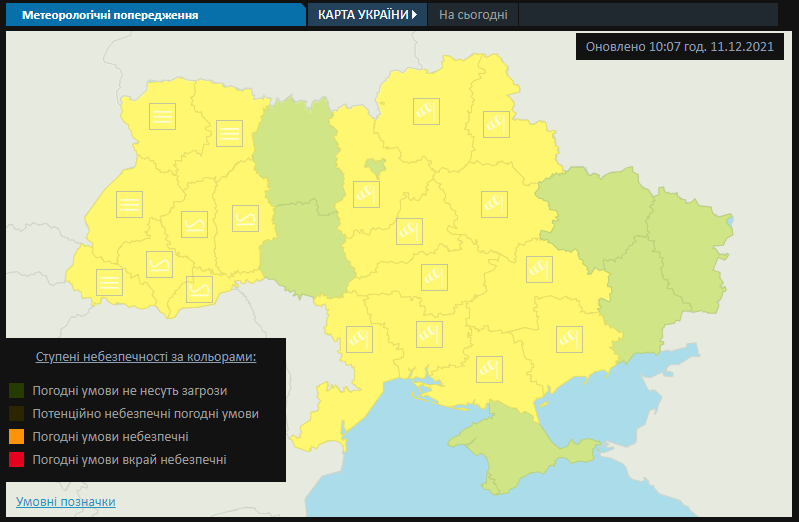Click the Ступені небезпечності за кольорами heading link

point(146,356)
